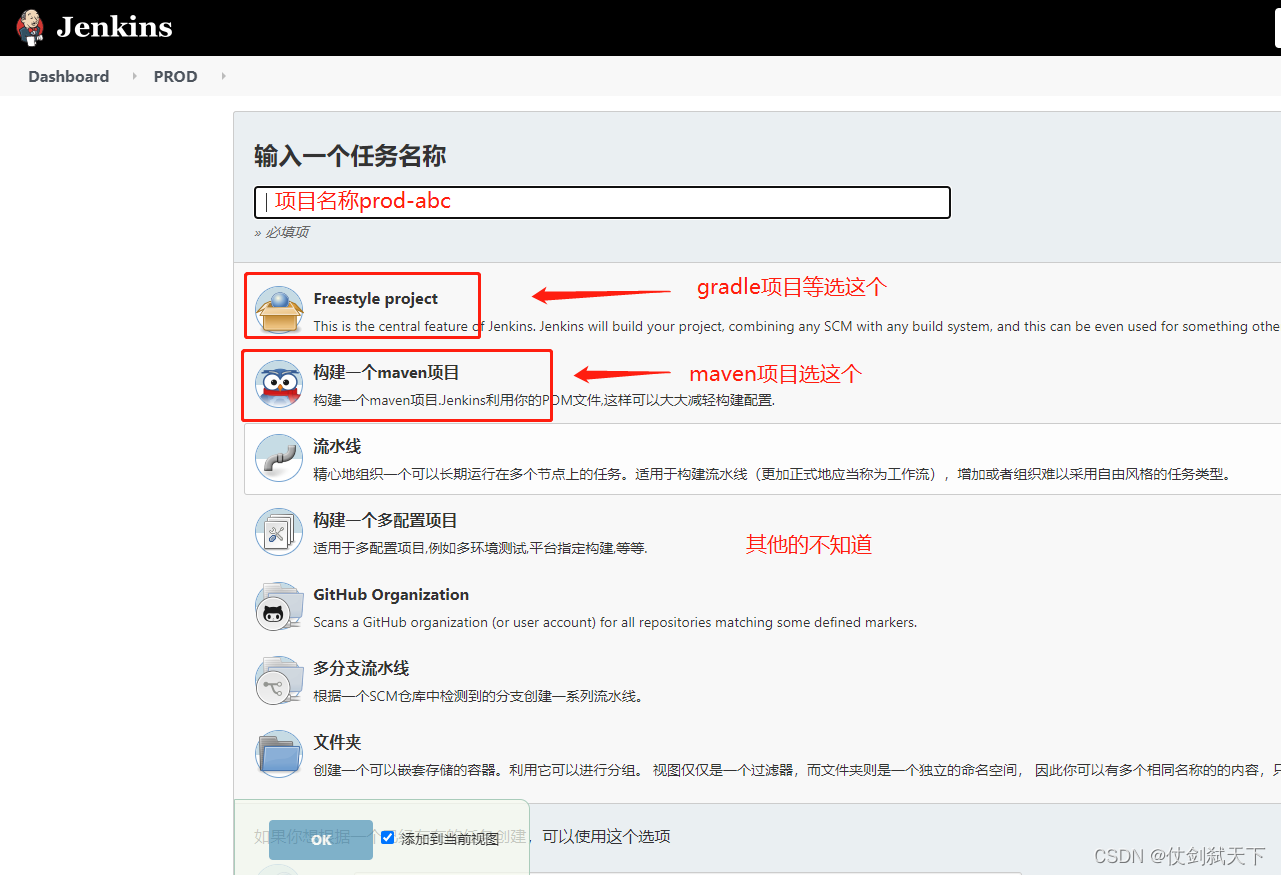Expand the breadcrumb arrow after PROD

222,76
